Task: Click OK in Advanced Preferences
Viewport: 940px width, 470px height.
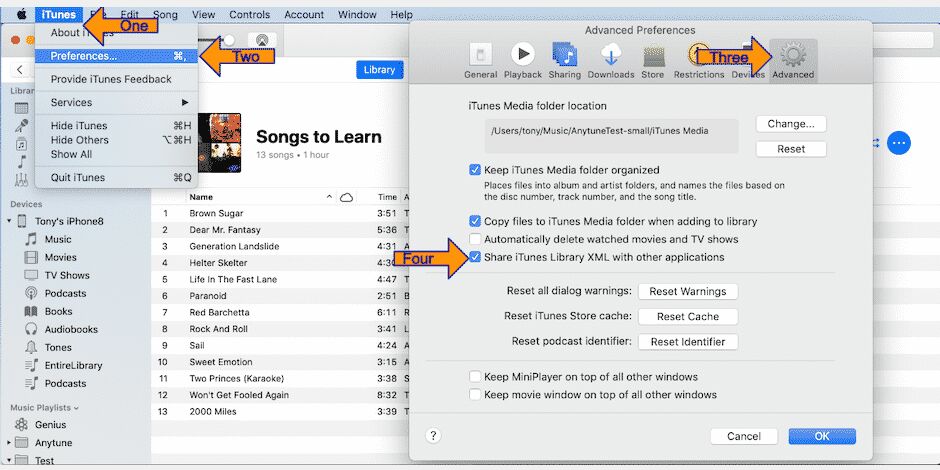Action: pyautogui.click(x=822, y=436)
